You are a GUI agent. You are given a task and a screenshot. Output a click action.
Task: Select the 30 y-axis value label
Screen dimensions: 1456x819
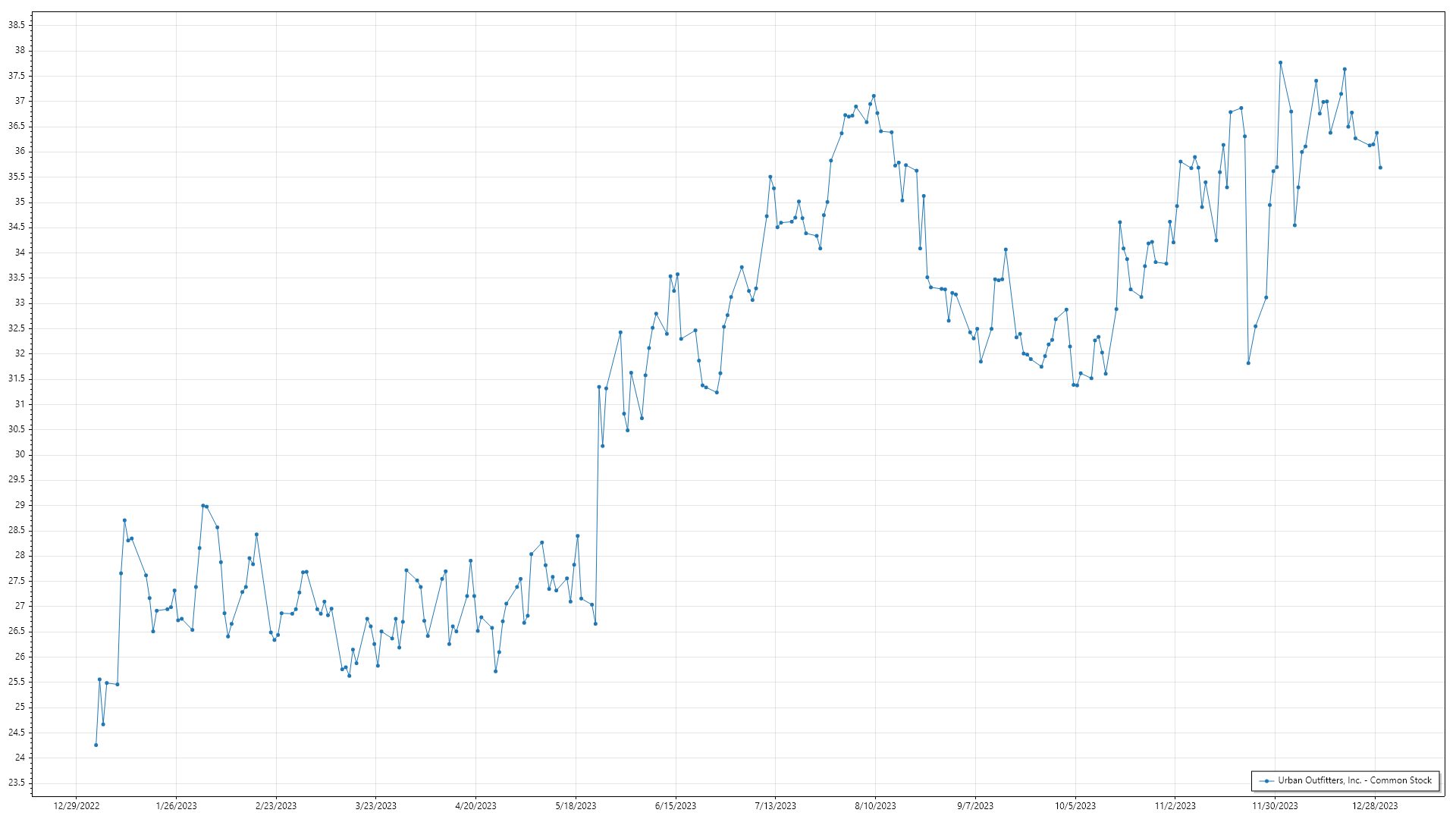20,454
